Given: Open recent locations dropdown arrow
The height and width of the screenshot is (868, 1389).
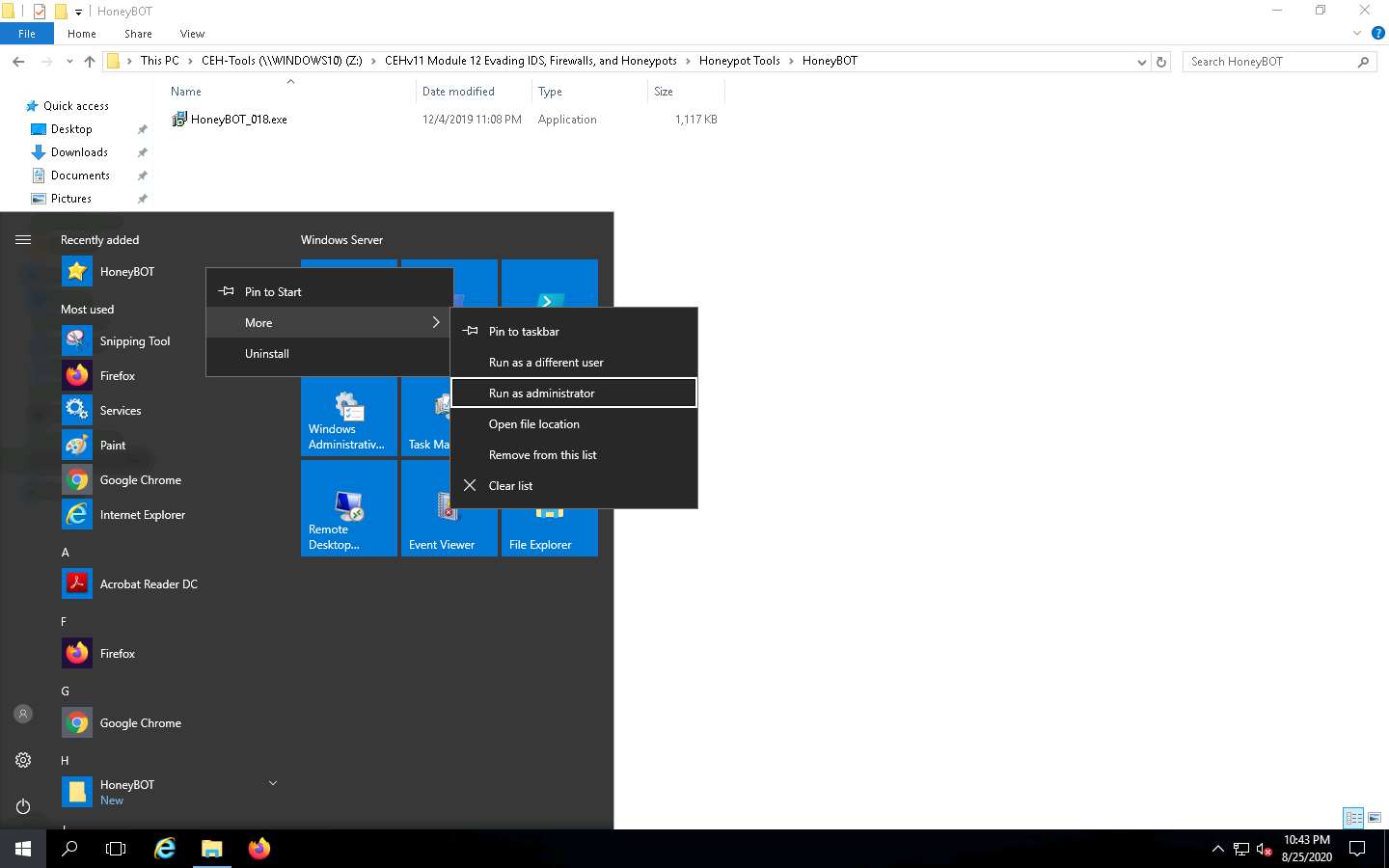Looking at the screenshot, I should 69,62.
